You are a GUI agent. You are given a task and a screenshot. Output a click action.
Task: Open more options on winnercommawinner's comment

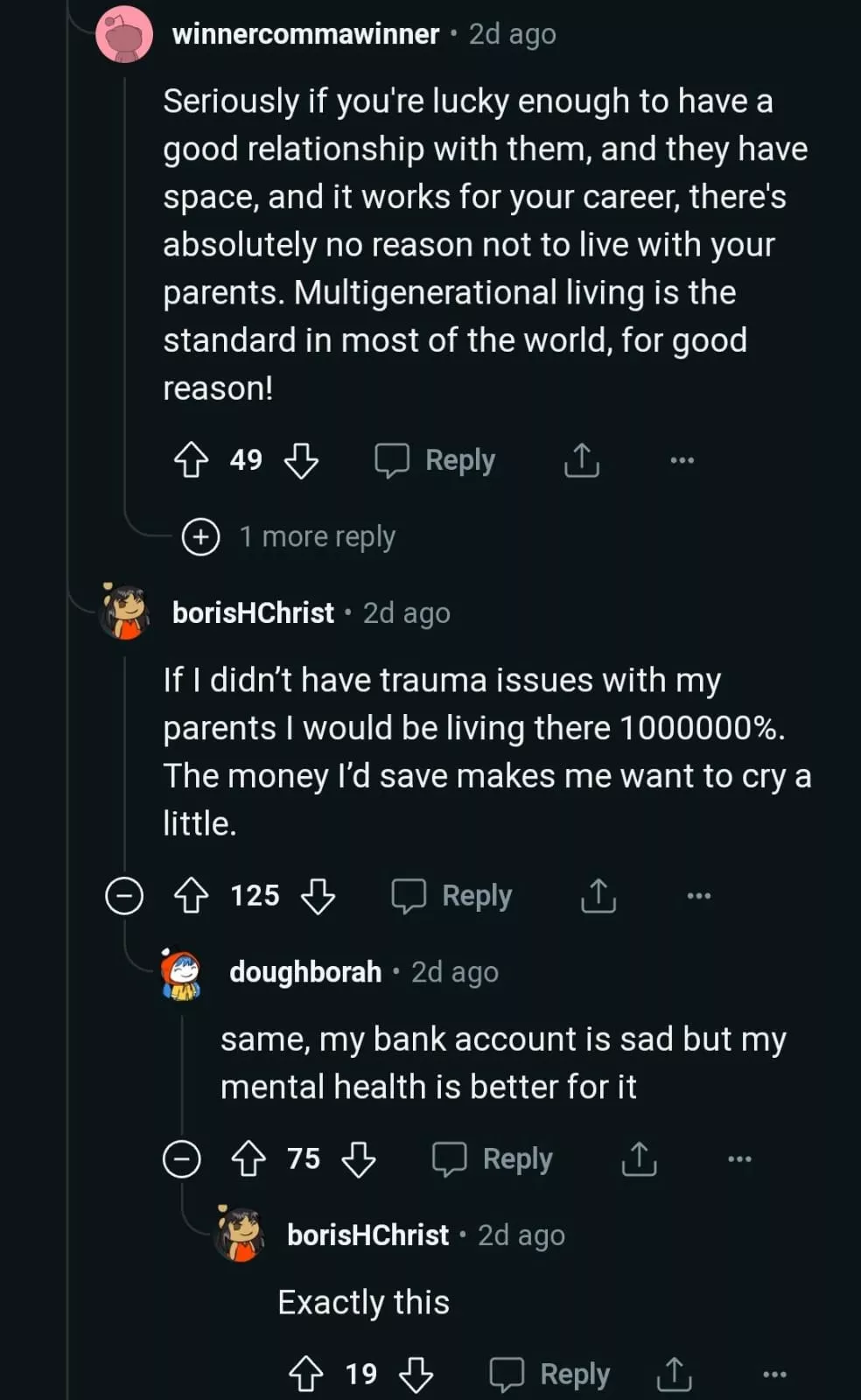point(682,460)
